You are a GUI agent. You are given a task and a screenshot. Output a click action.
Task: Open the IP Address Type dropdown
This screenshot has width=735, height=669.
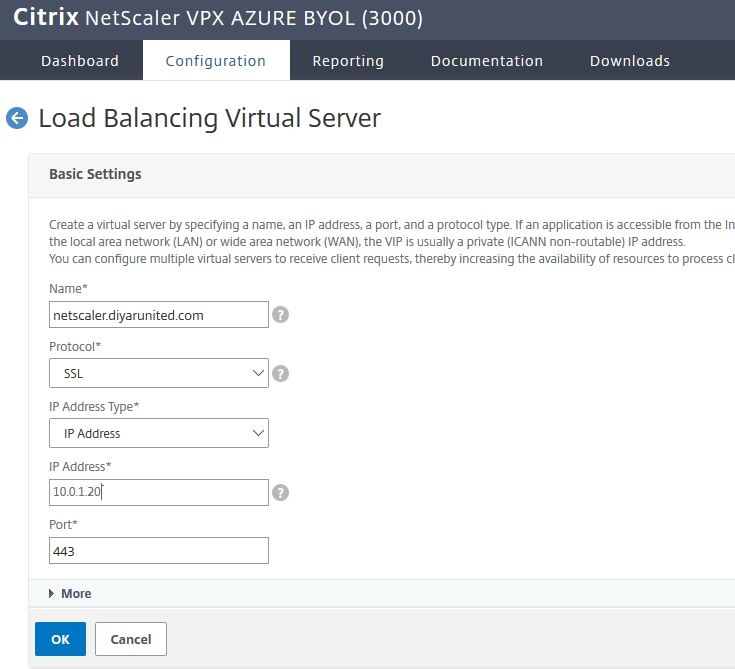pos(159,433)
